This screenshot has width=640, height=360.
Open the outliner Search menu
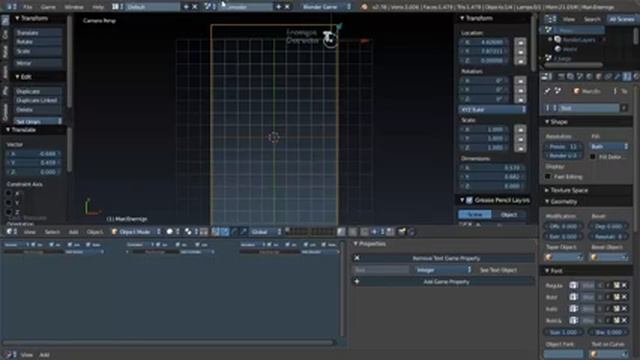[x=592, y=19]
